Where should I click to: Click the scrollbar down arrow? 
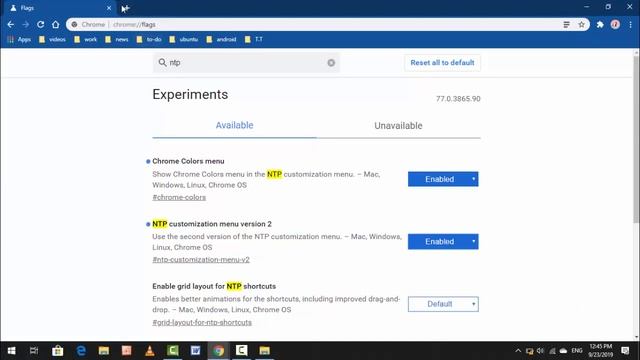[x=636, y=337]
